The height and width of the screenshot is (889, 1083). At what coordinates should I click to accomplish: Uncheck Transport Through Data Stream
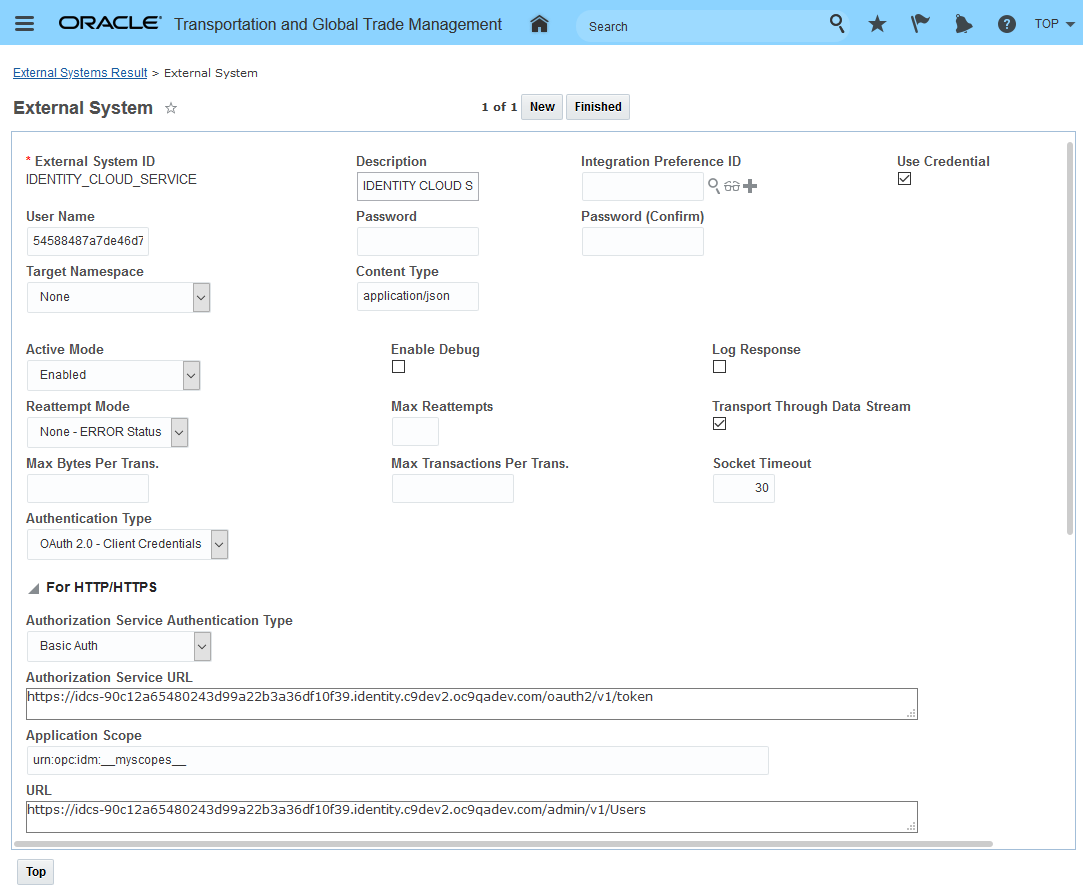click(x=720, y=423)
